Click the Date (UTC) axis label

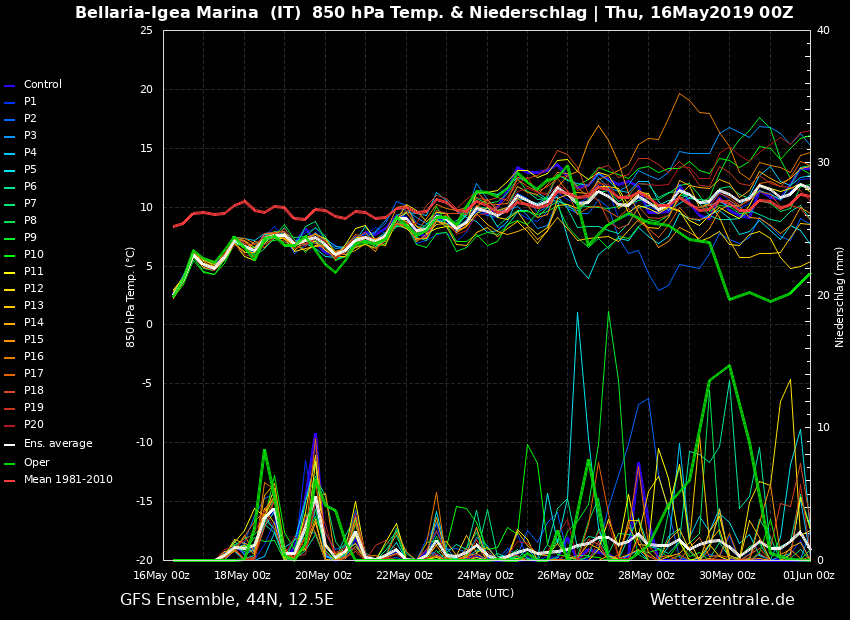(x=485, y=593)
